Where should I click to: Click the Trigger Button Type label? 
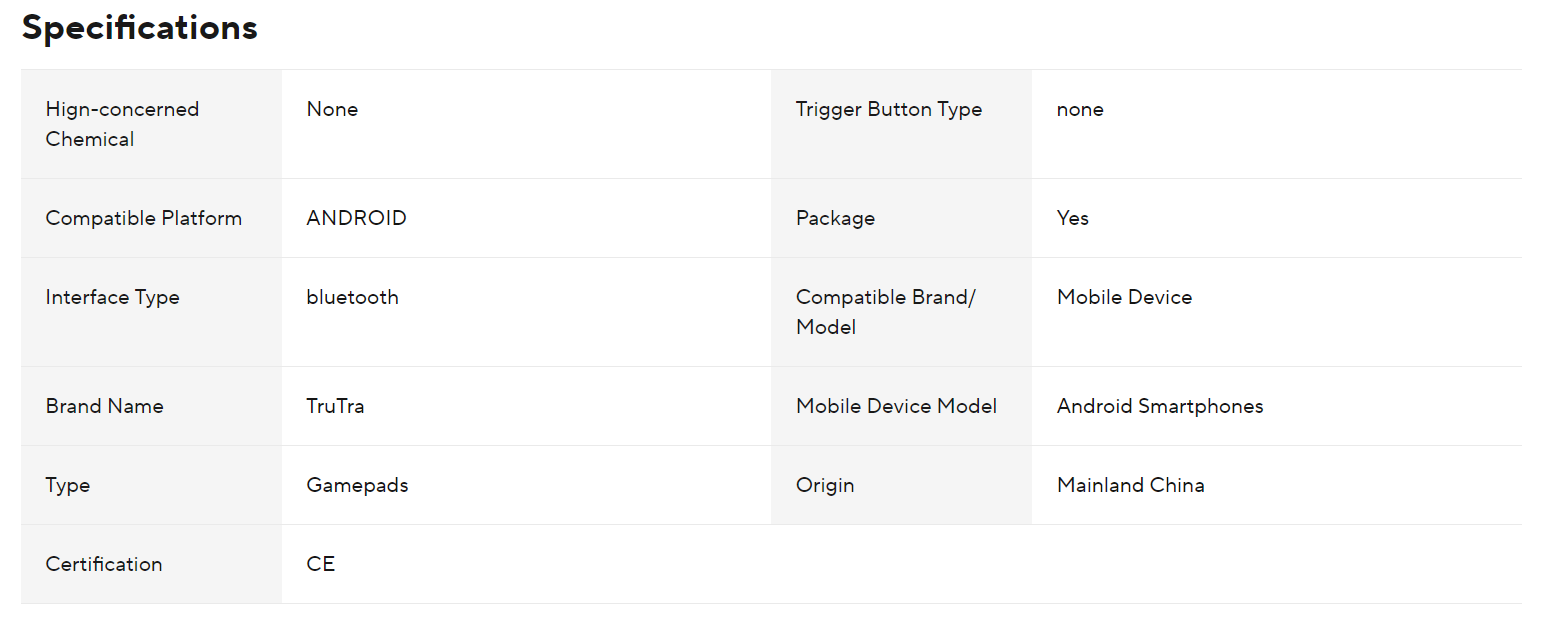889,109
